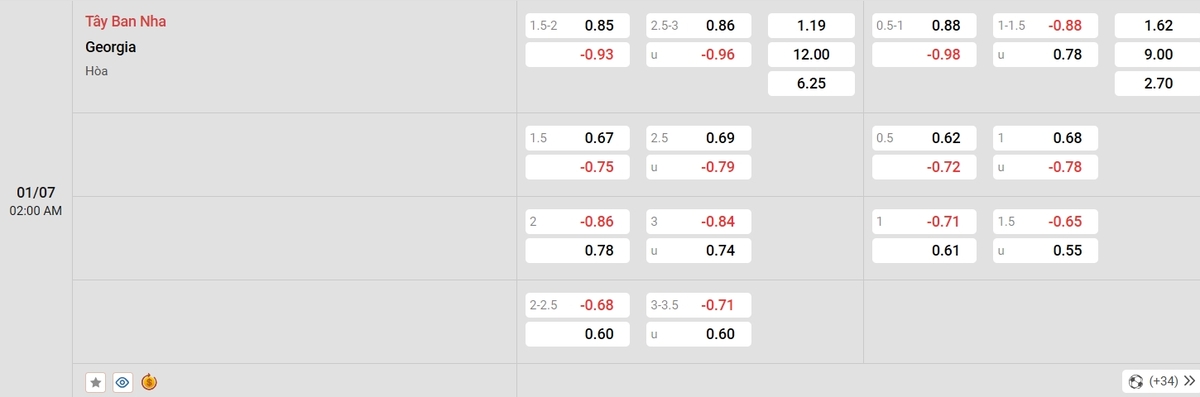This screenshot has width=1200, height=397.
Task: Click the soccer ball icon beside +34
Action: pos(1136,381)
